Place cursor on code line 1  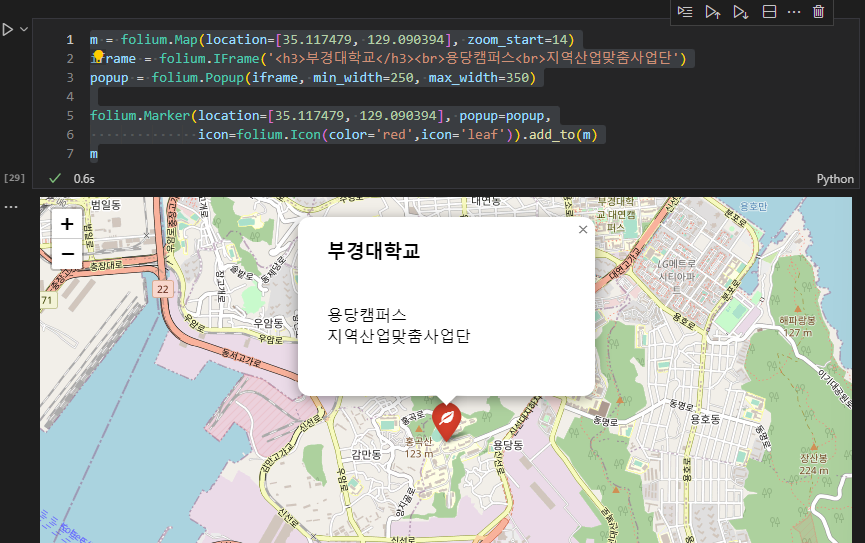pyautogui.click(x=332, y=40)
